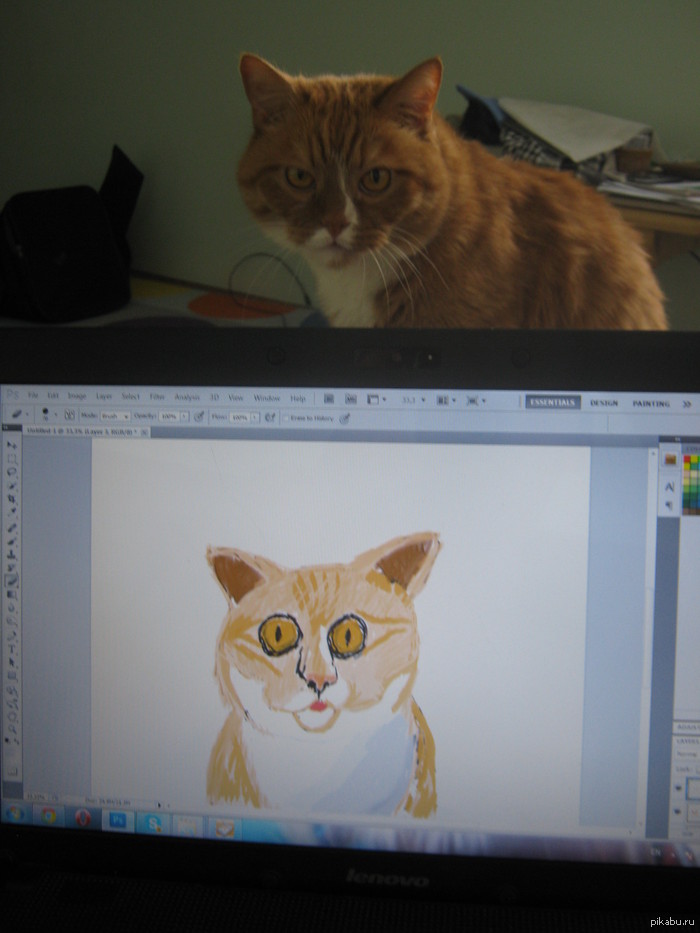This screenshot has height=933, width=700.
Task: Open the Layer menu
Action: (x=104, y=396)
